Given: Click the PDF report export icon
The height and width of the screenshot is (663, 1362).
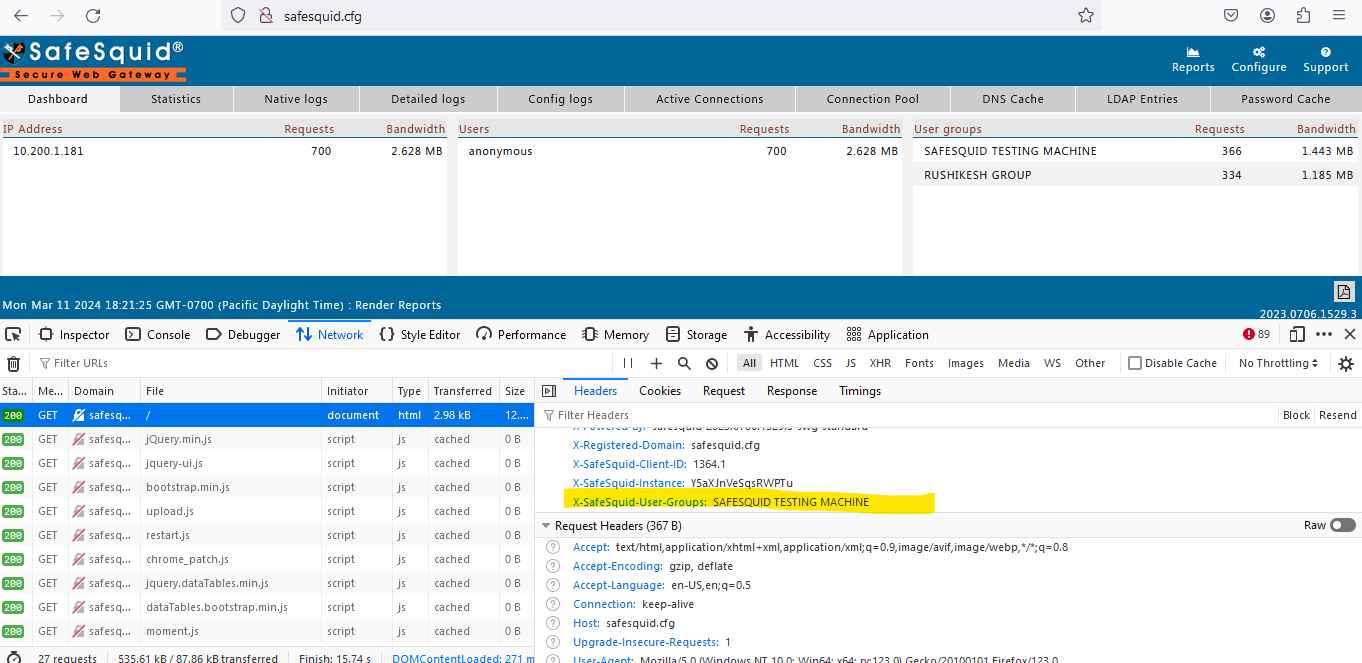Looking at the screenshot, I should [x=1344, y=292].
